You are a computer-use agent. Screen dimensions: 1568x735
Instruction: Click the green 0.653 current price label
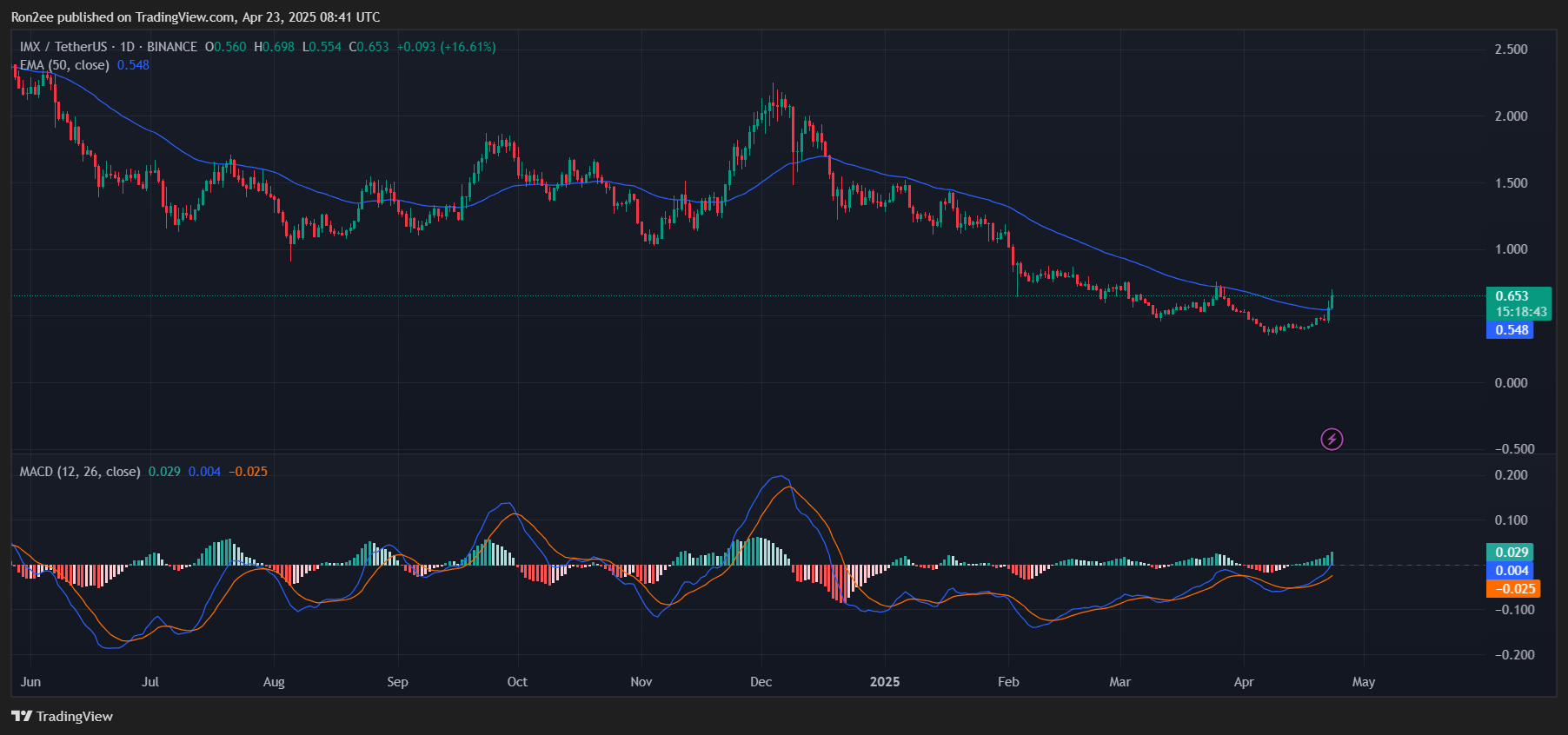coord(1512,296)
